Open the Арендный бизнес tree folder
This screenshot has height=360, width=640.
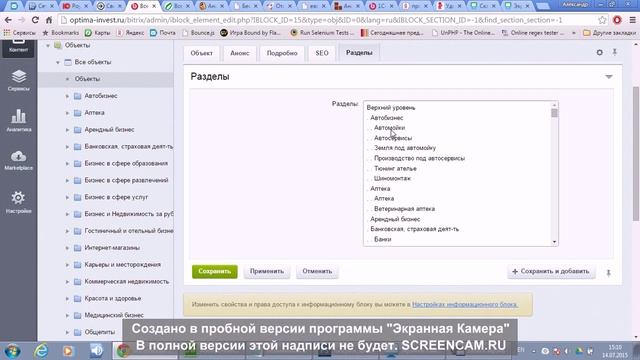click(x=109, y=129)
